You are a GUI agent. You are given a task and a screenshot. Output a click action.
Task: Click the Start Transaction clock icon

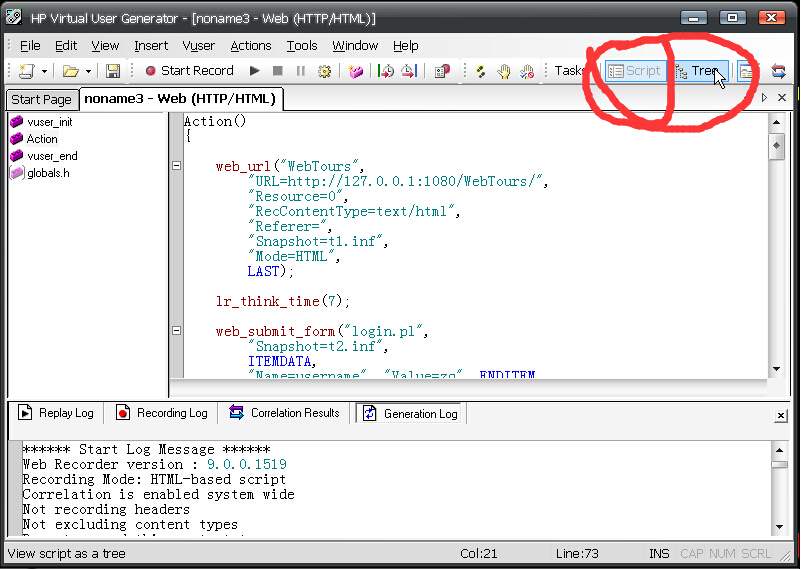tap(386, 70)
